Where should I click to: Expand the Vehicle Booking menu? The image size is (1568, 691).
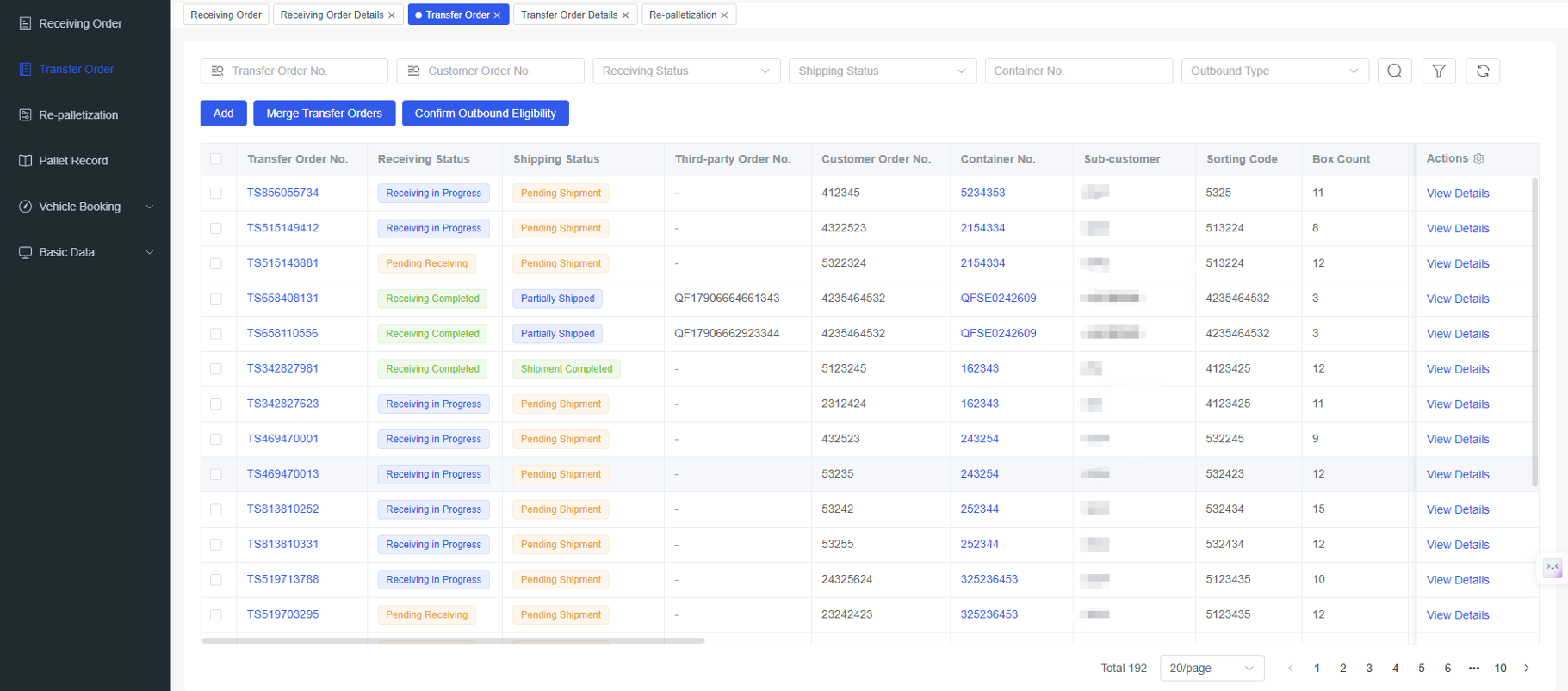(x=85, y=207)
